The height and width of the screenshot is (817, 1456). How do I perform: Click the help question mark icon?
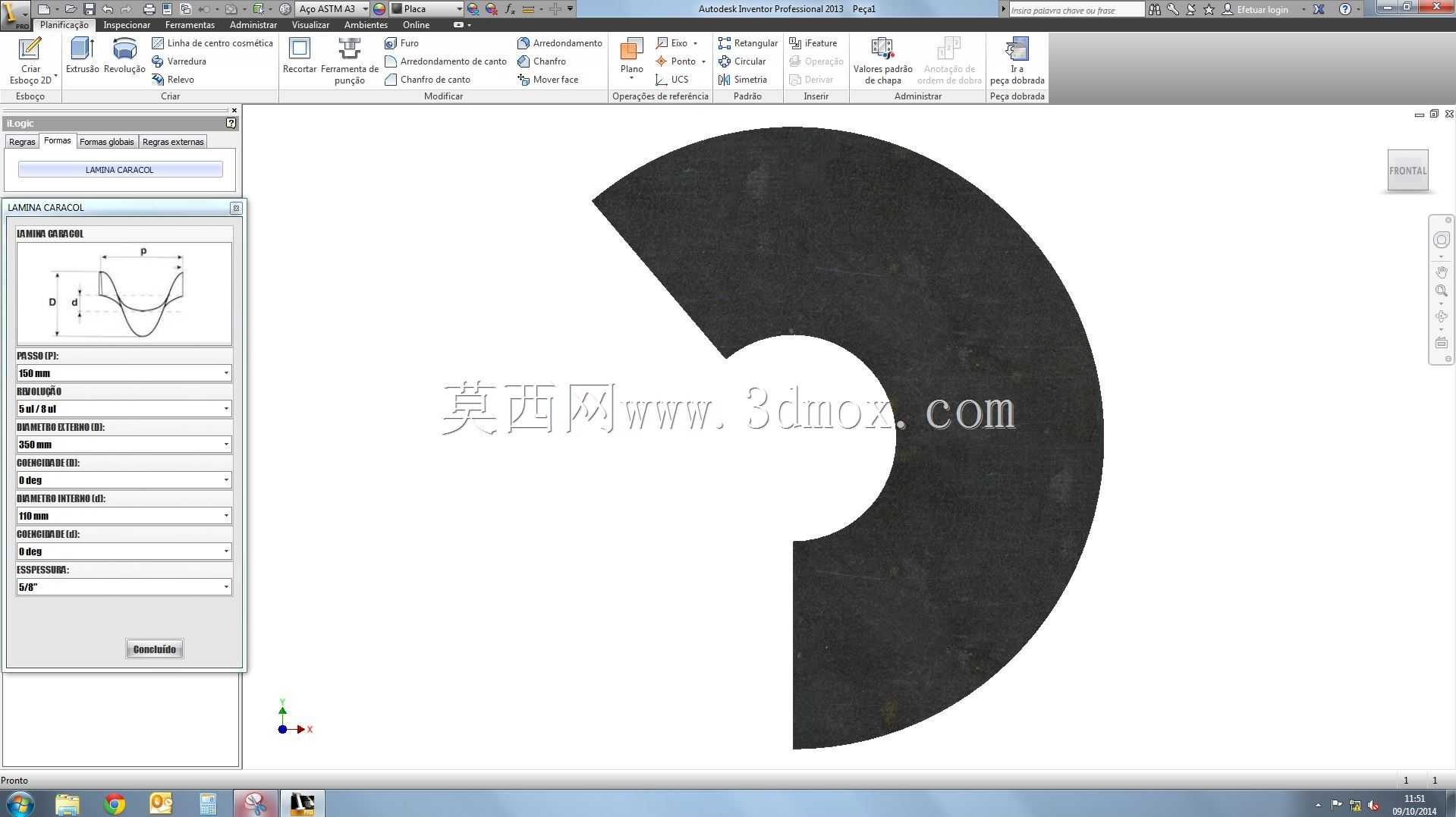[x=1344, y=9]
